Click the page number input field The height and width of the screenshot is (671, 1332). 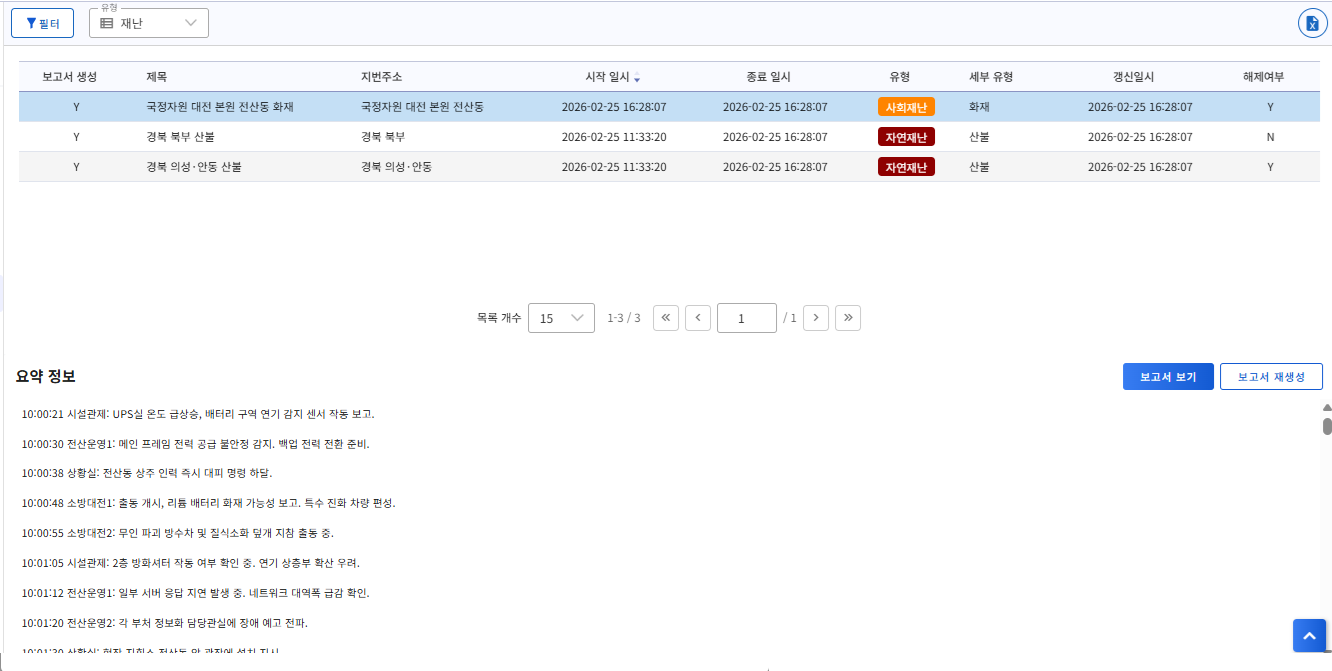(747, 318)
